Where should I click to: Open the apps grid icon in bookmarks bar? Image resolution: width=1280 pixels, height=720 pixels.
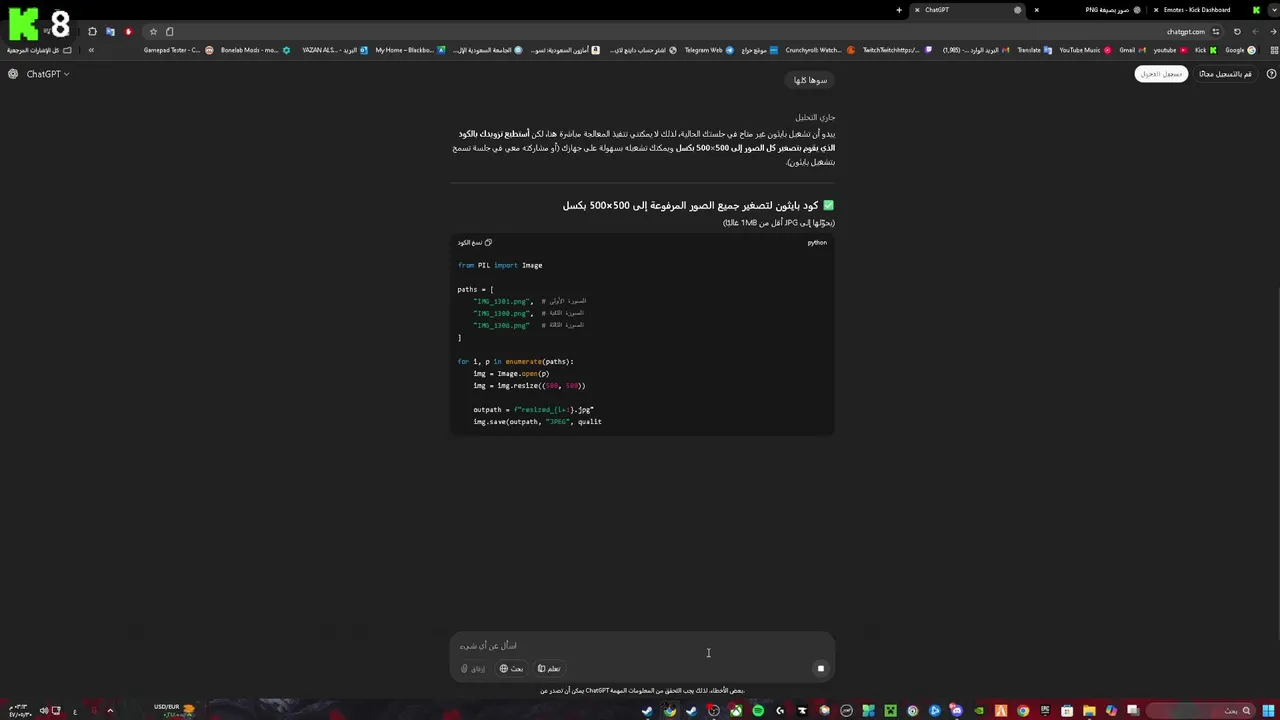click(x=1274, y=50)
